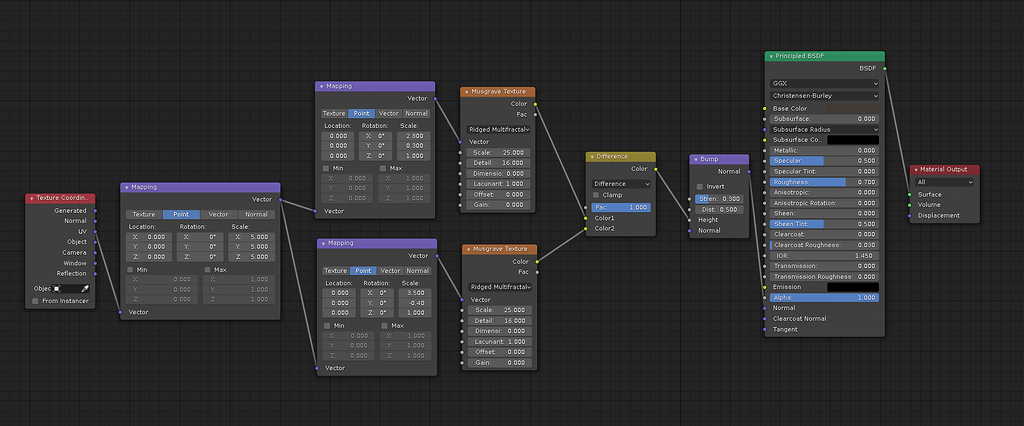
Task: Open the All target dropdown in Material Output
Action: [x=944, y=182]
